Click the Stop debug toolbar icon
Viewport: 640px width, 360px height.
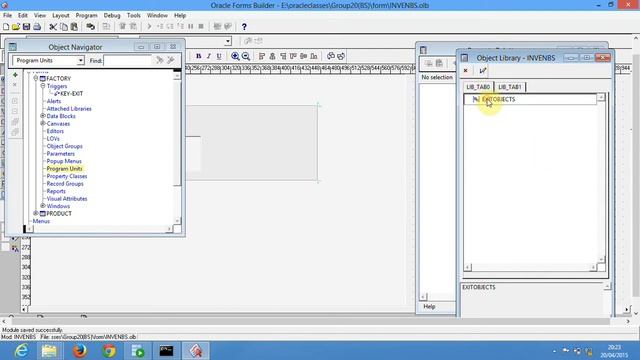(x=201, y=27)
